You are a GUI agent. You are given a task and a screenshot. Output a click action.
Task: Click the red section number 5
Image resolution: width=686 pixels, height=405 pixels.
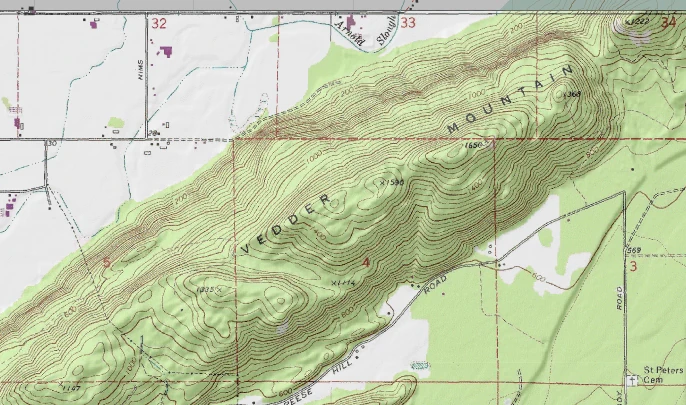[x=107, y=262]
